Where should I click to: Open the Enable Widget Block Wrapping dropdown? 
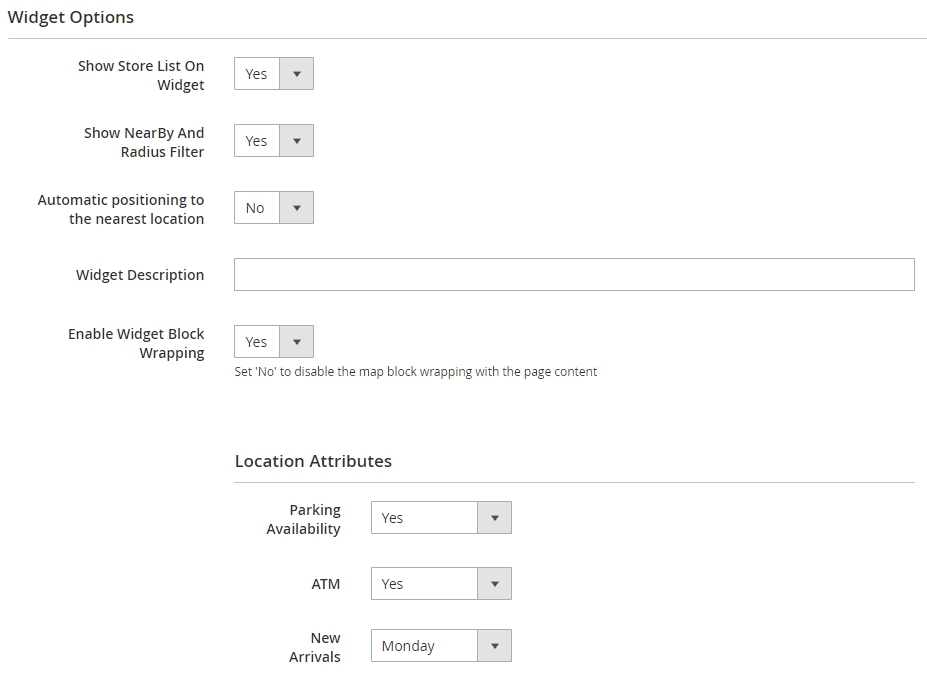(274, 342)
